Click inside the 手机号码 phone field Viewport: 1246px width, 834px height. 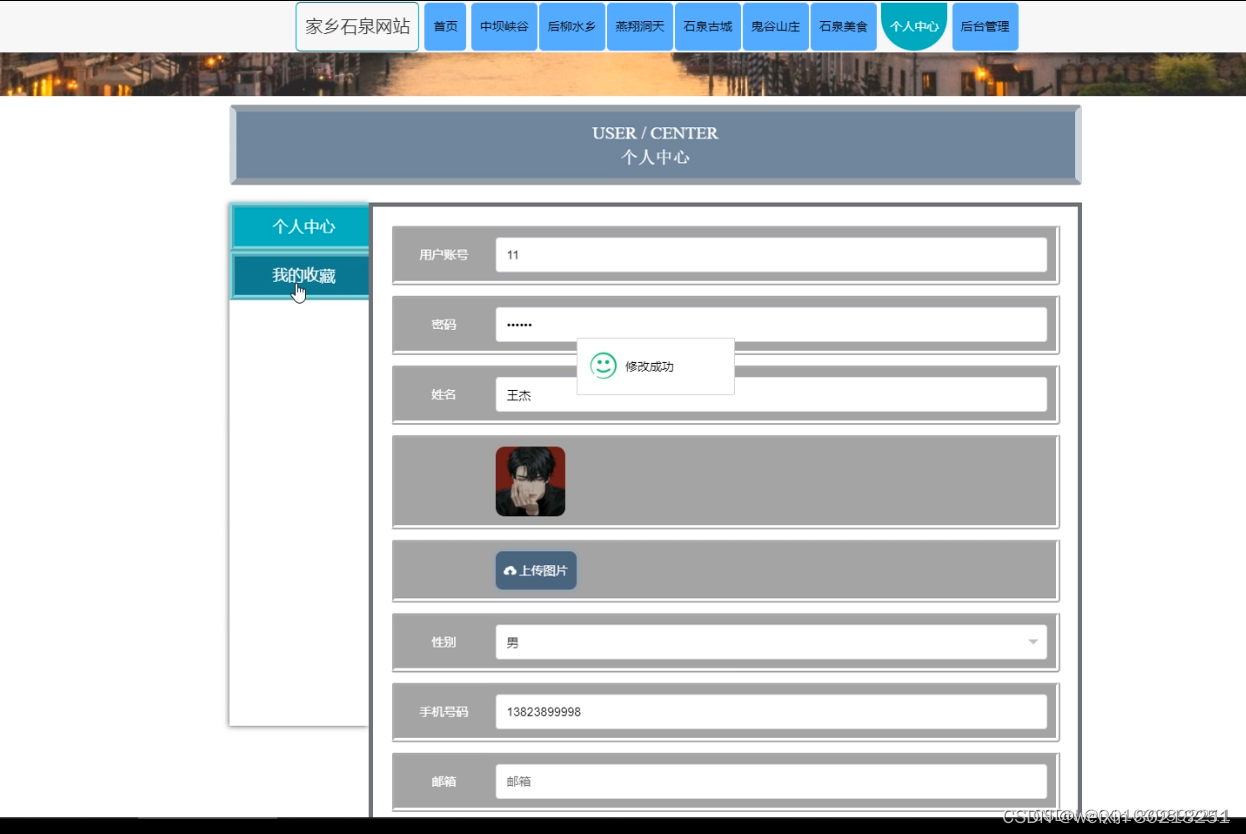tap(770, 711)
